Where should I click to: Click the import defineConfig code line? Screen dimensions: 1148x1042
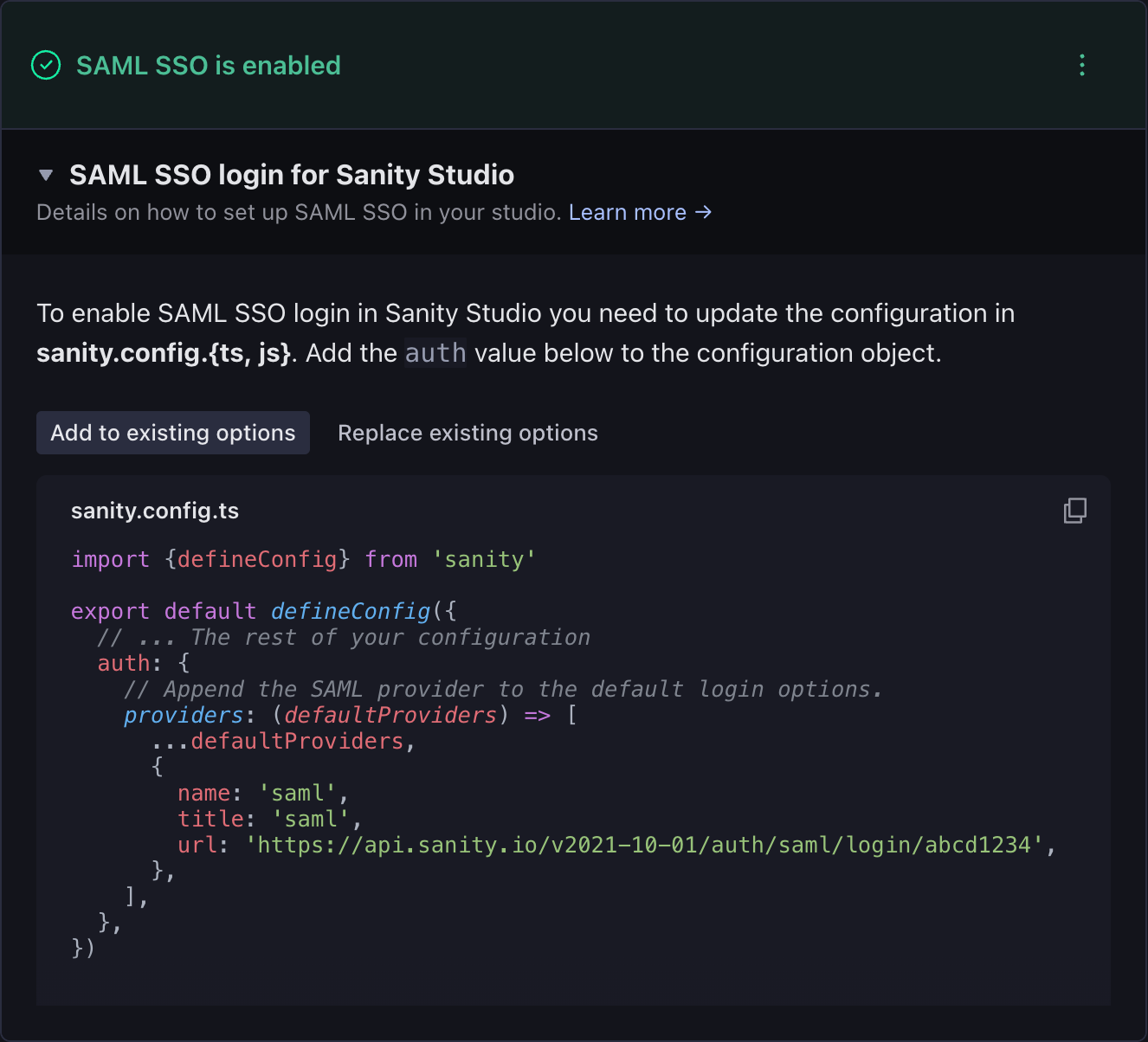(304, 559)
